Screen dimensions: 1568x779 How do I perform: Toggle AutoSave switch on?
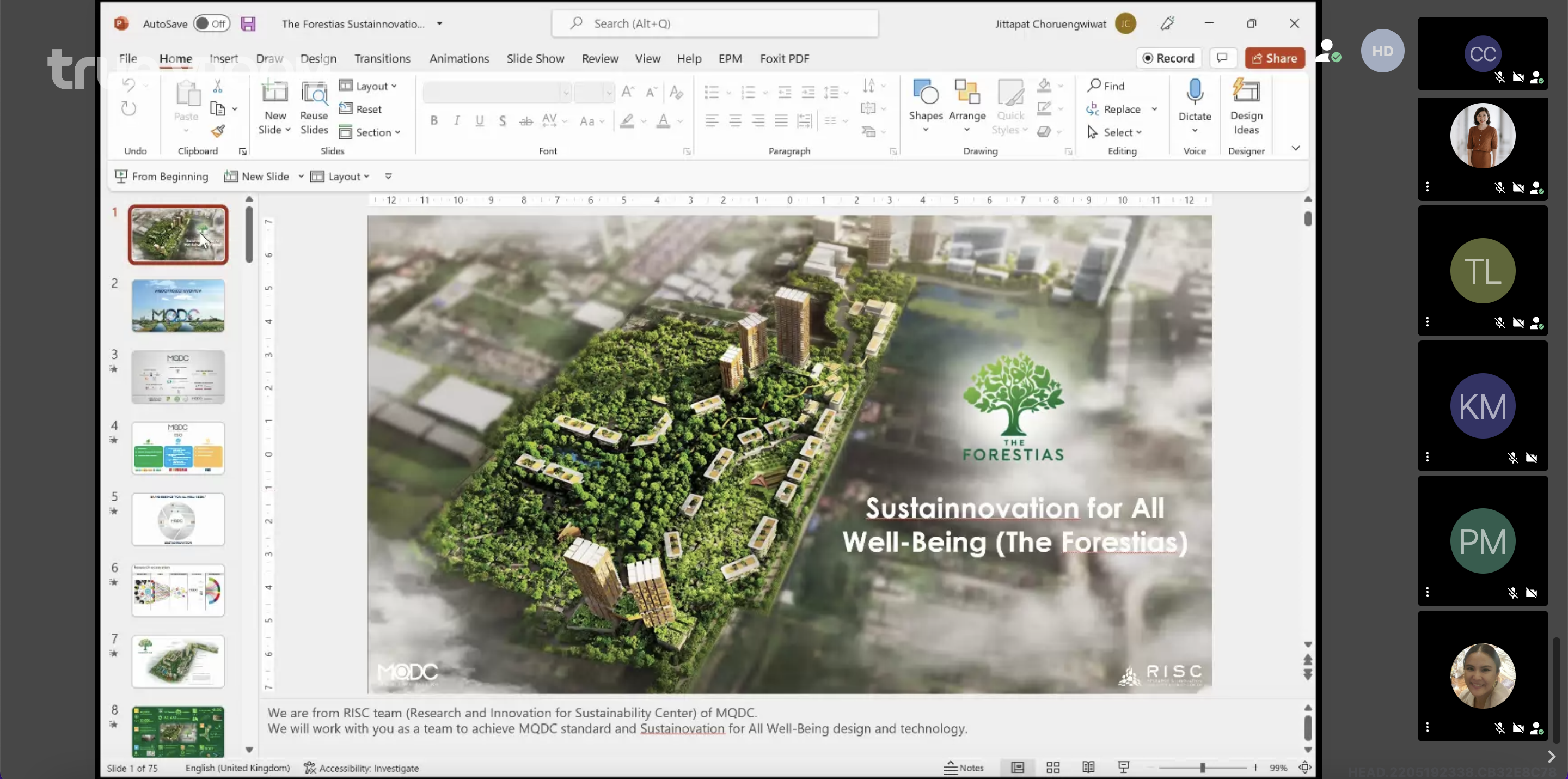click(211, 24)
